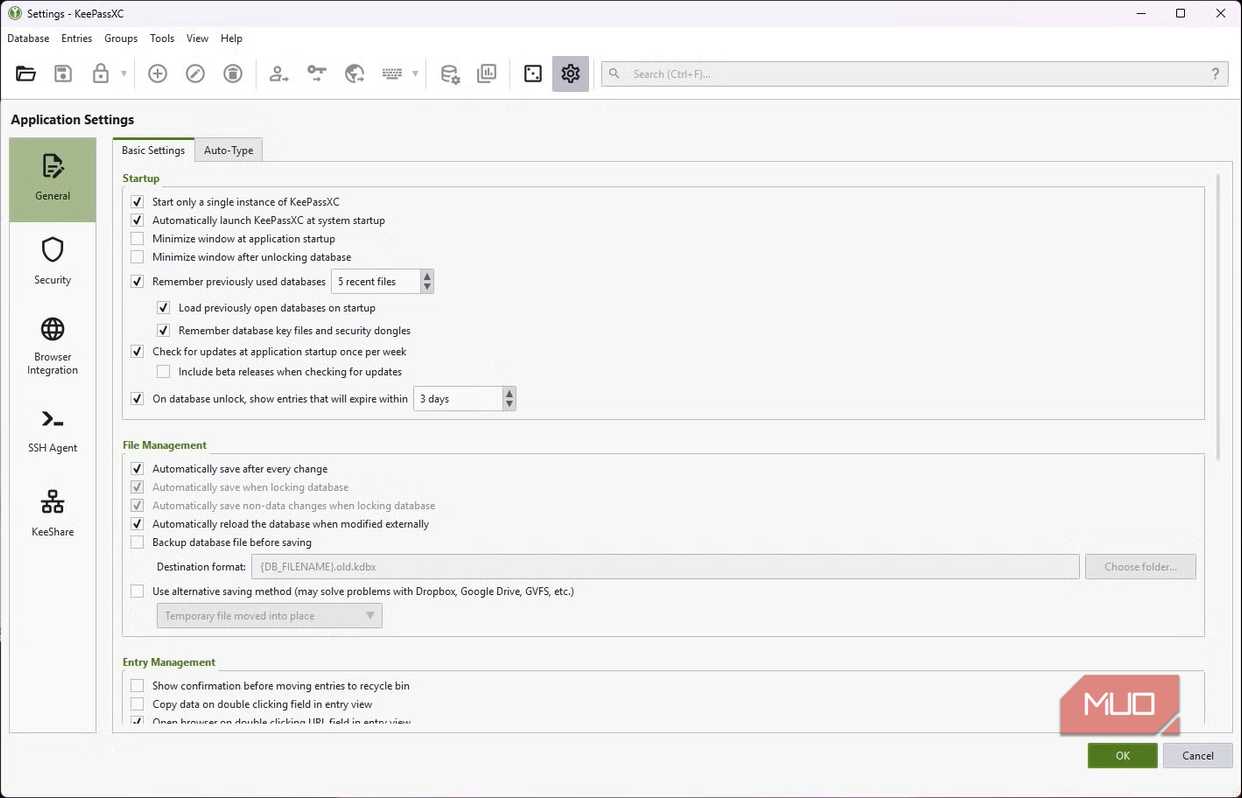Enable Copy data on double clicking field

138,705
